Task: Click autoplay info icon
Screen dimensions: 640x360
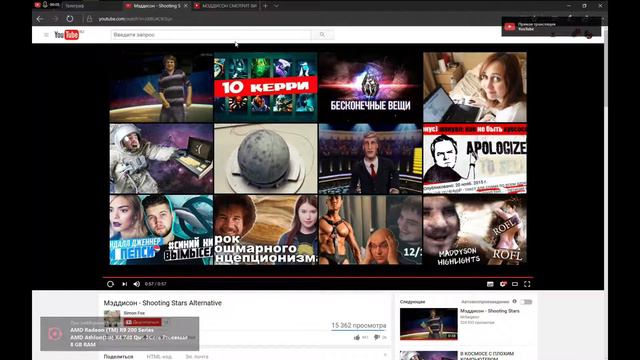Action: tap(514, 302)
